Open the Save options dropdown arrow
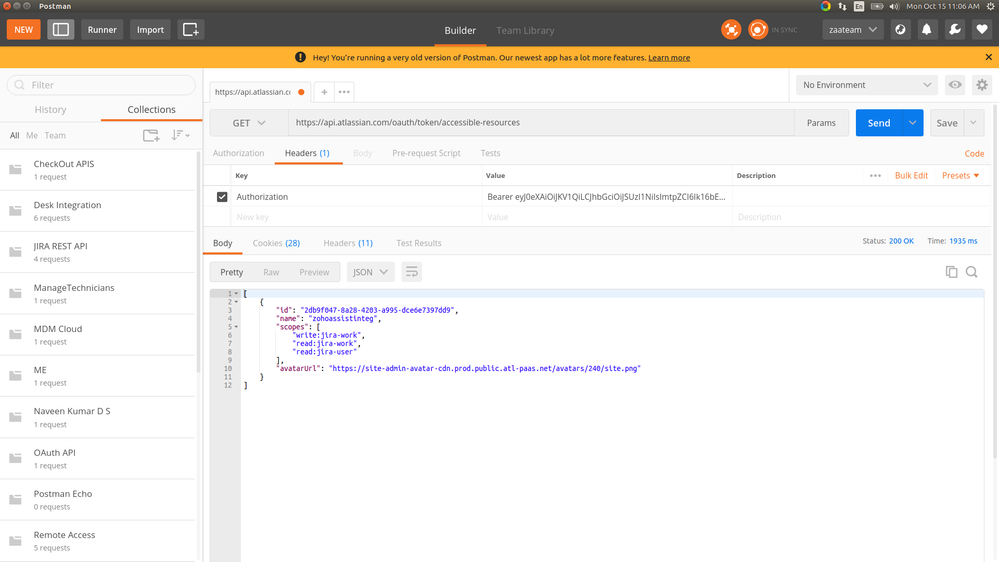 (x=973, y=123)
